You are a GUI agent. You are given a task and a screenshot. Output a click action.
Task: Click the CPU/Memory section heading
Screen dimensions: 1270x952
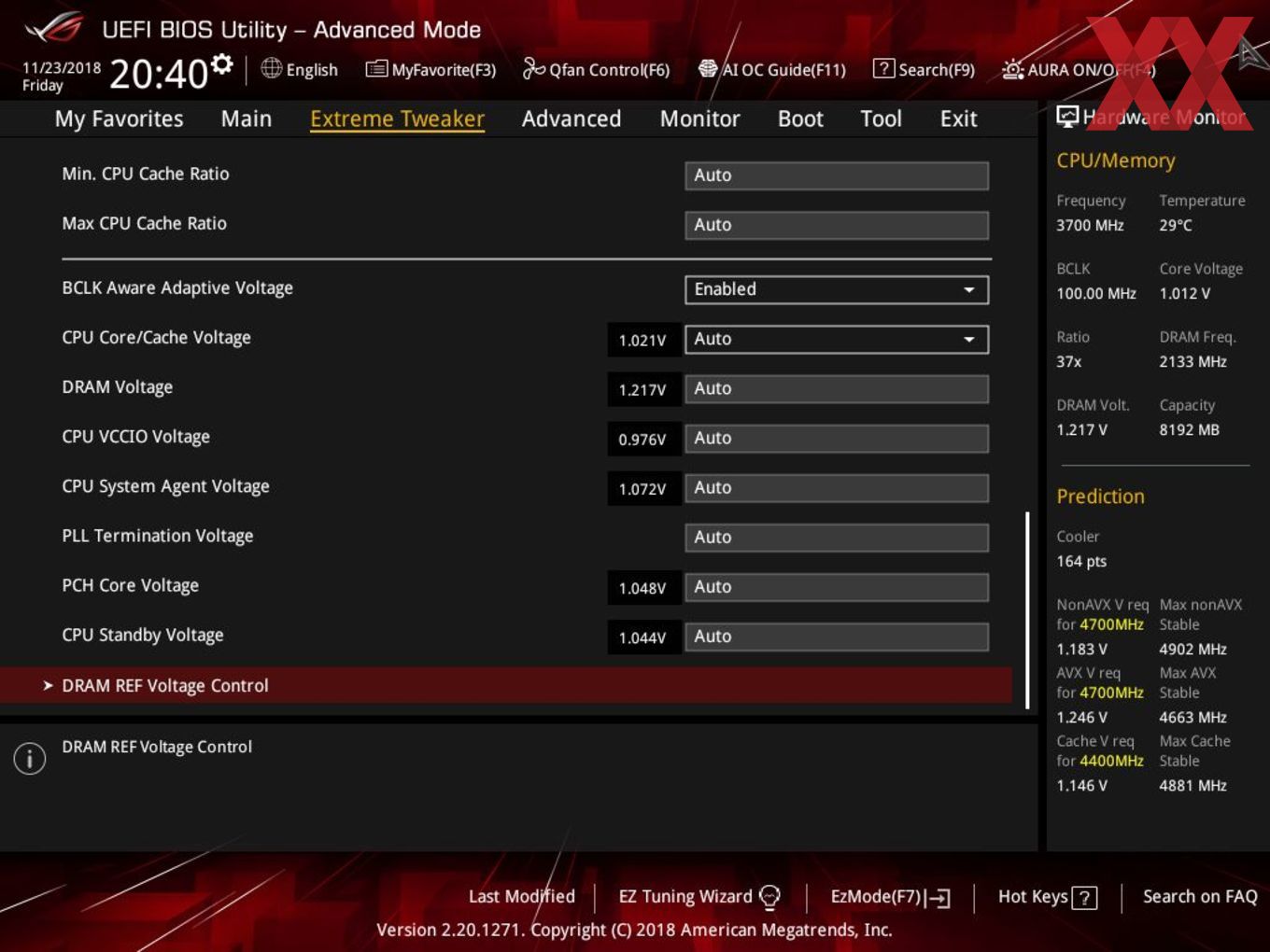pyautogui.click(x=1116, y=161)
